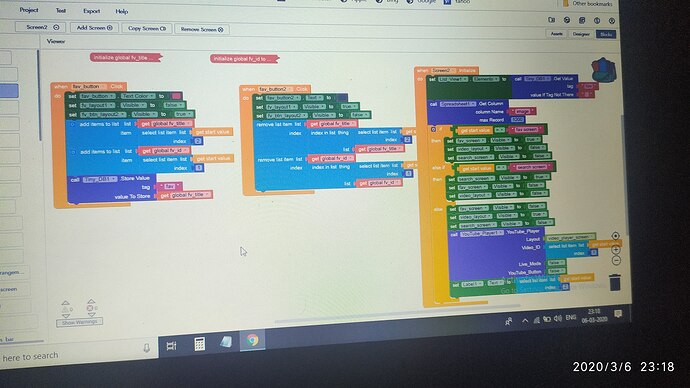Switch to the Designer tab

580,34
